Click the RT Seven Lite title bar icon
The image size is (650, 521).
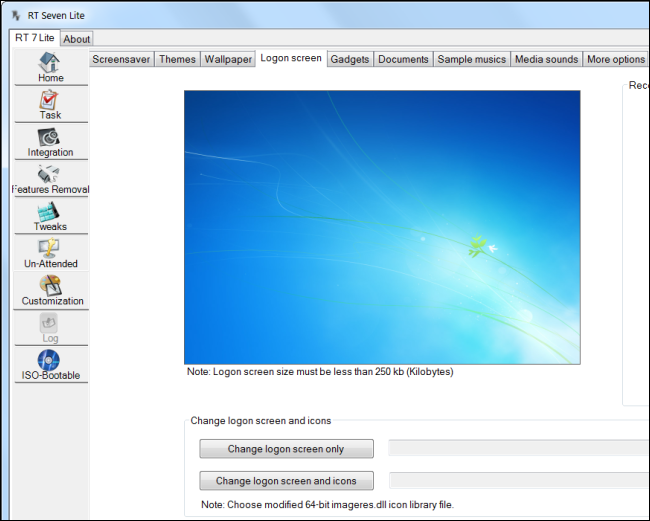pos(15,15)
